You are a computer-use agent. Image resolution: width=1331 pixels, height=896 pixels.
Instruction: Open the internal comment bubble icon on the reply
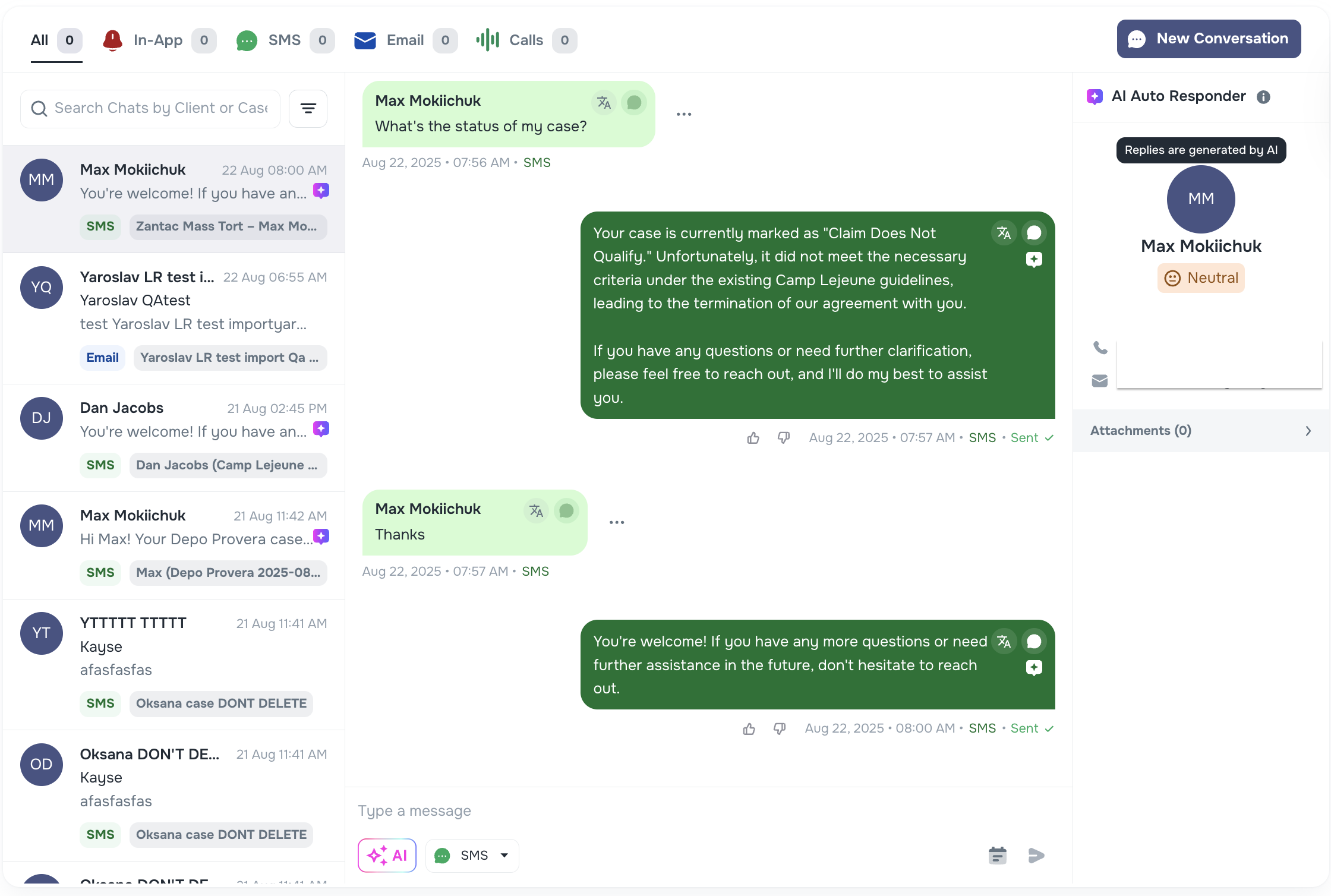tap(1034, 232)
